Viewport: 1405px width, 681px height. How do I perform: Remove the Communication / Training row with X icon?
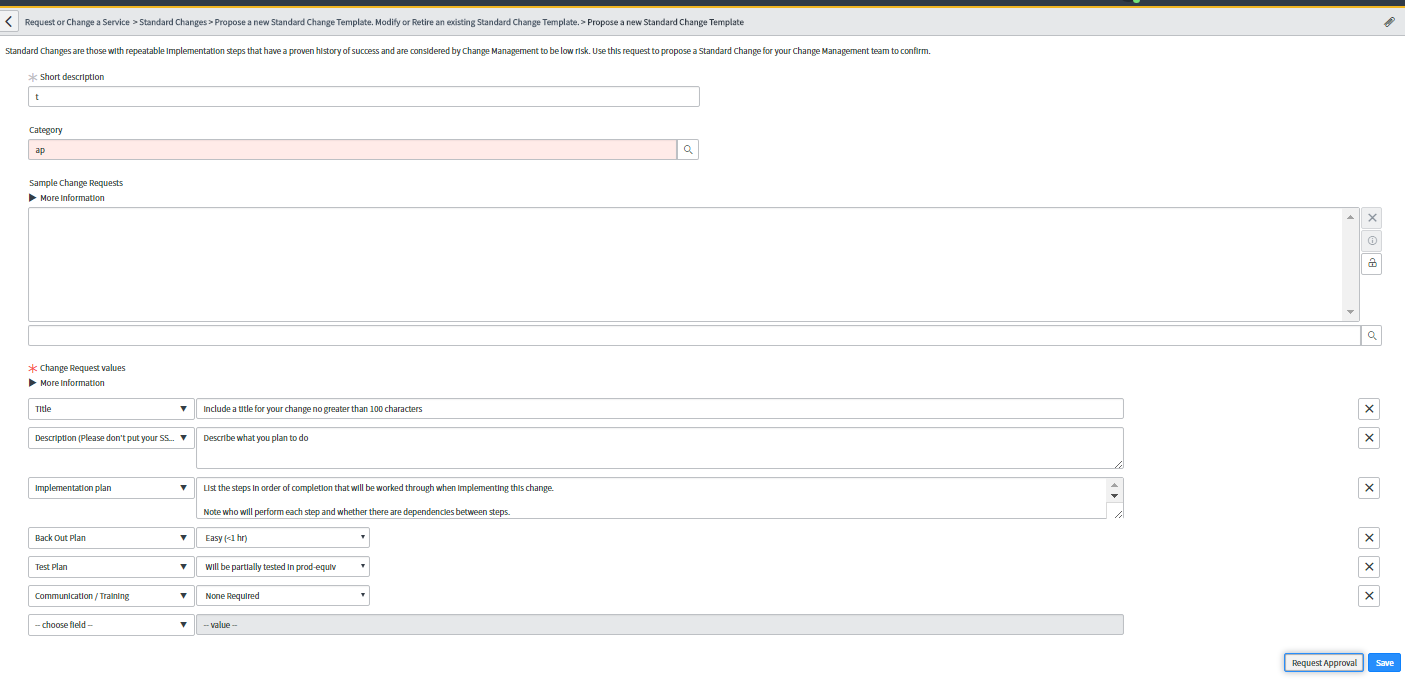(1368, 595)
